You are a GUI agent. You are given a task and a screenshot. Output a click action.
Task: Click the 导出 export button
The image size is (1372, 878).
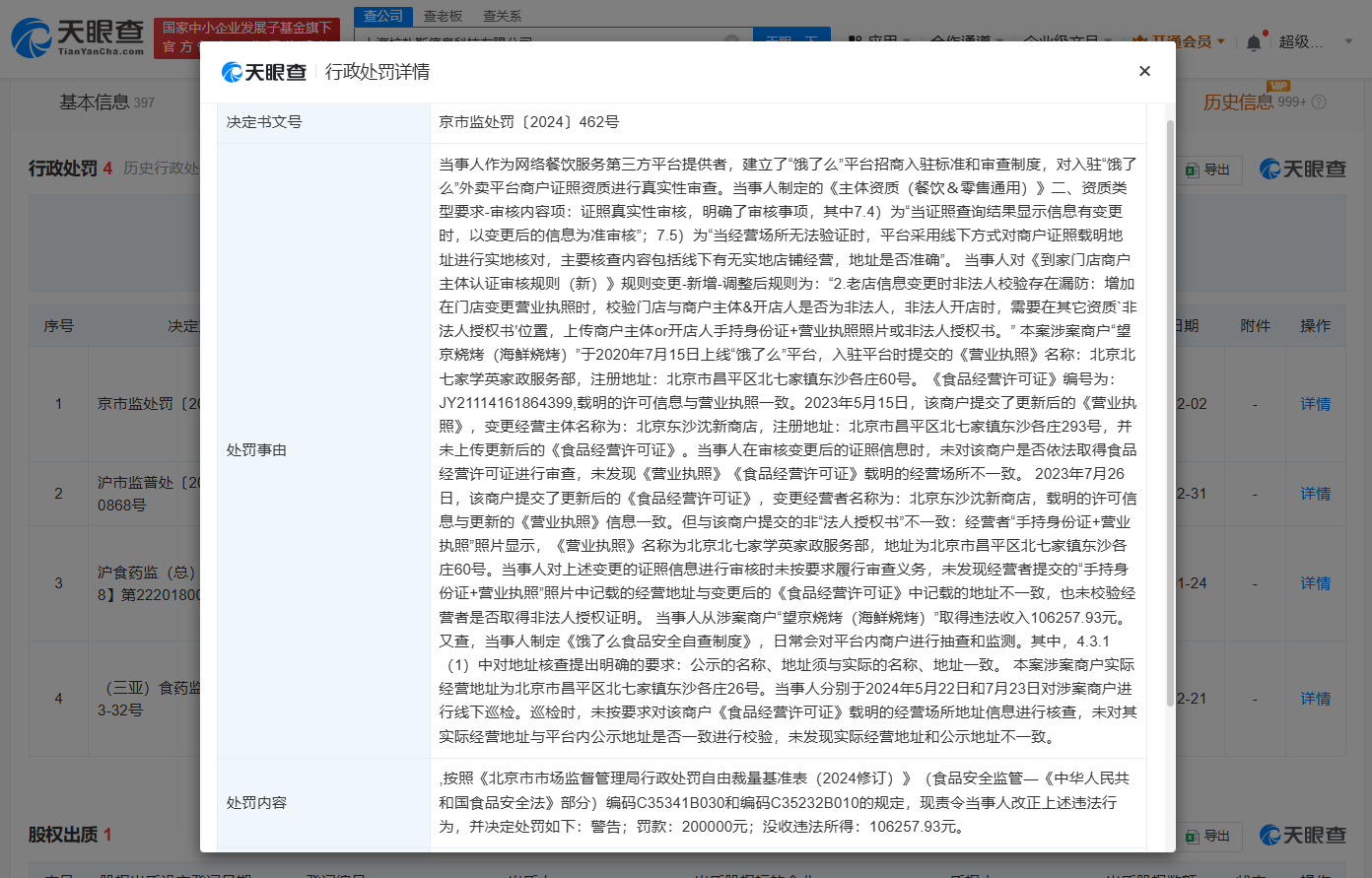[1209, 169]
